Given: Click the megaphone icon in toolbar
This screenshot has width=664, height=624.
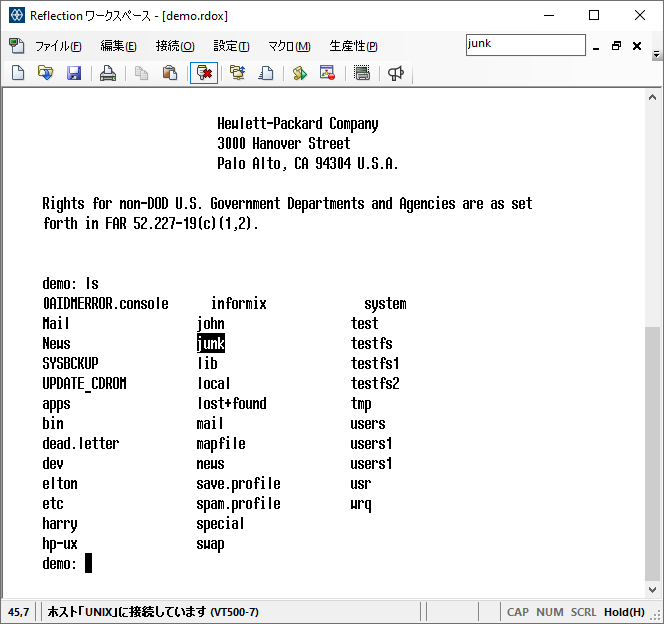Looking at the screenshot, I should point(396,73).
